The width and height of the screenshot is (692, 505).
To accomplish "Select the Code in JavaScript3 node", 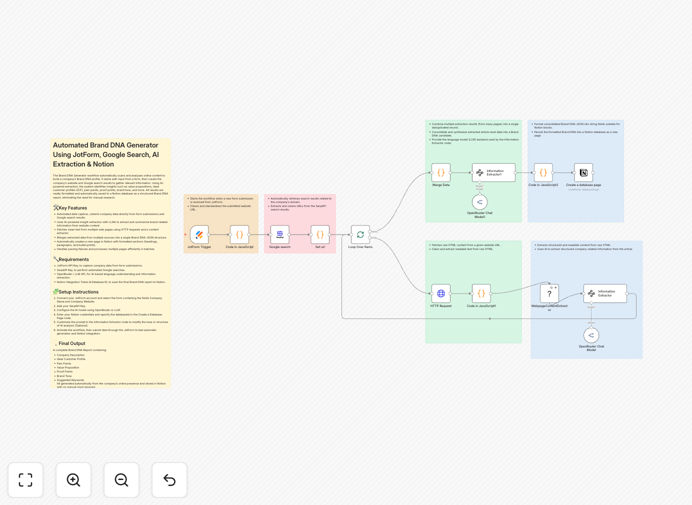I will (x=543, y=173).
